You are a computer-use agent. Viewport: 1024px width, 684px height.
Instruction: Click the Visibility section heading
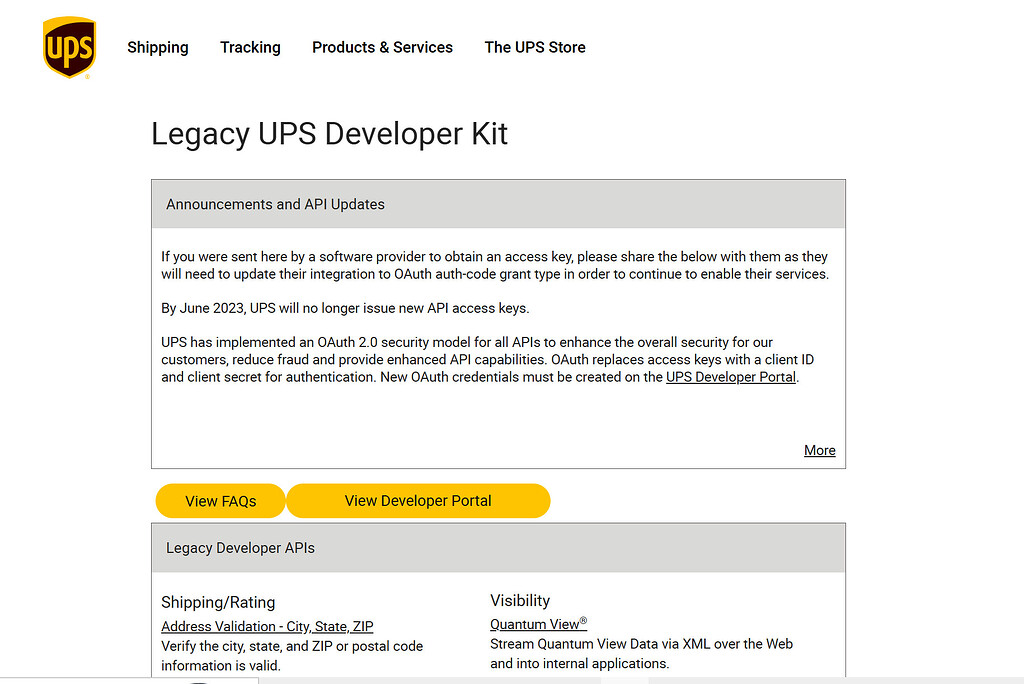pyautogui.click(x=520, y=600)
